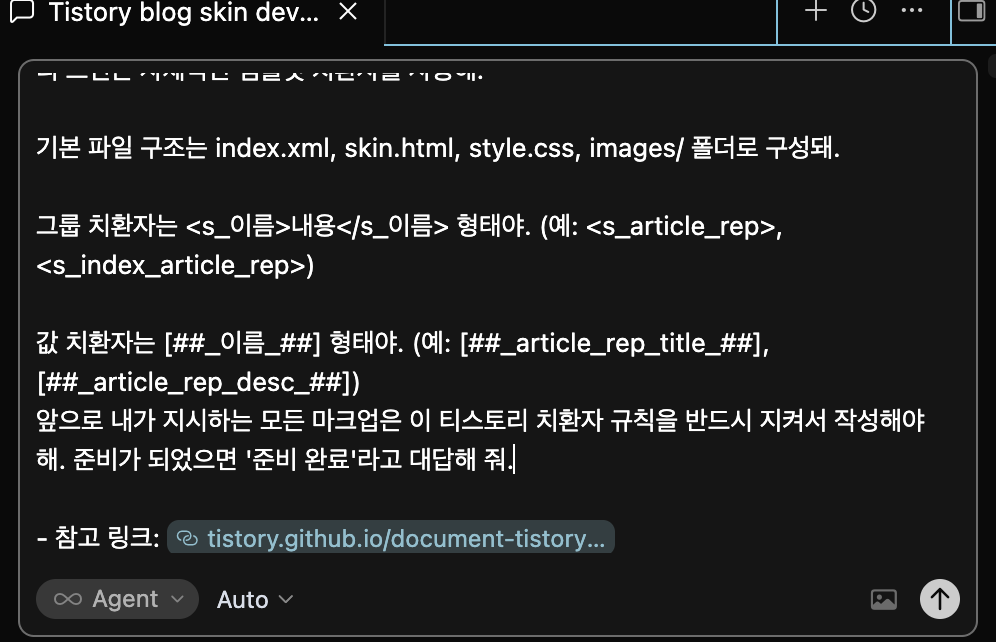Open the Agent mode dropdown
This screenshot has width=996, height=642.
118,599
